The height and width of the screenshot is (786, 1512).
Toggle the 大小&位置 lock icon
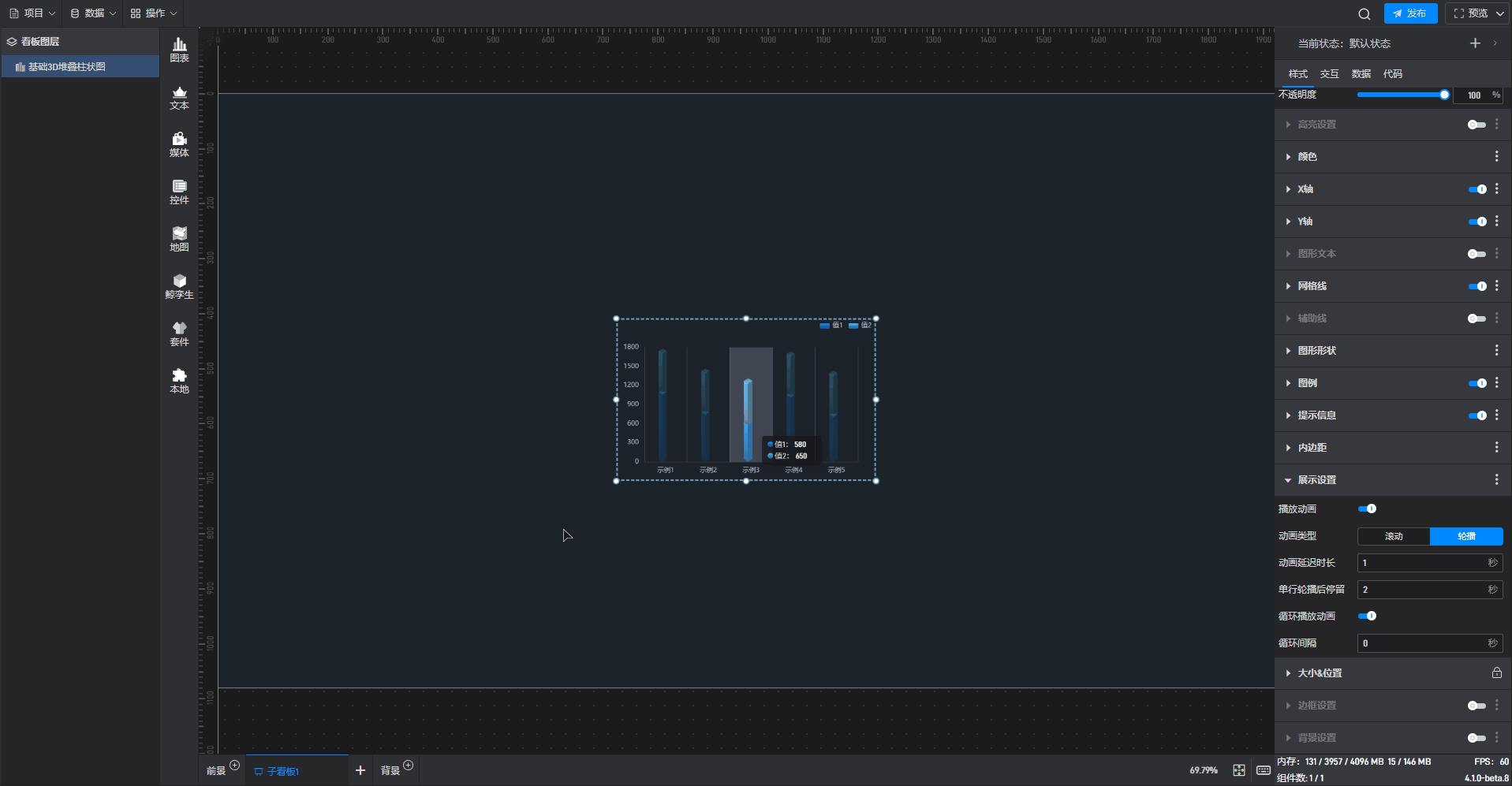[1496, 673]
